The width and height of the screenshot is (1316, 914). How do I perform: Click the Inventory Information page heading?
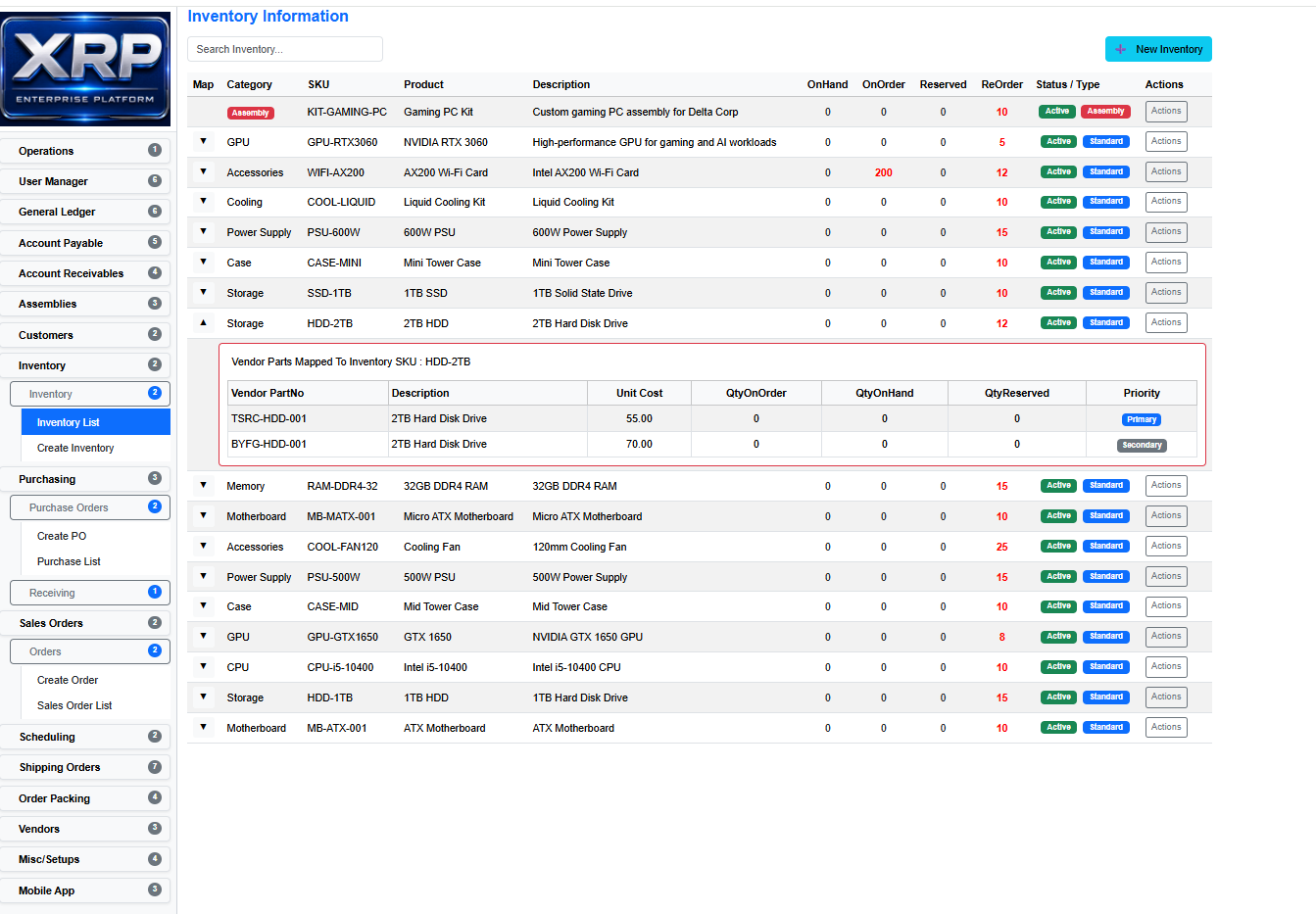tap(268, 16)
